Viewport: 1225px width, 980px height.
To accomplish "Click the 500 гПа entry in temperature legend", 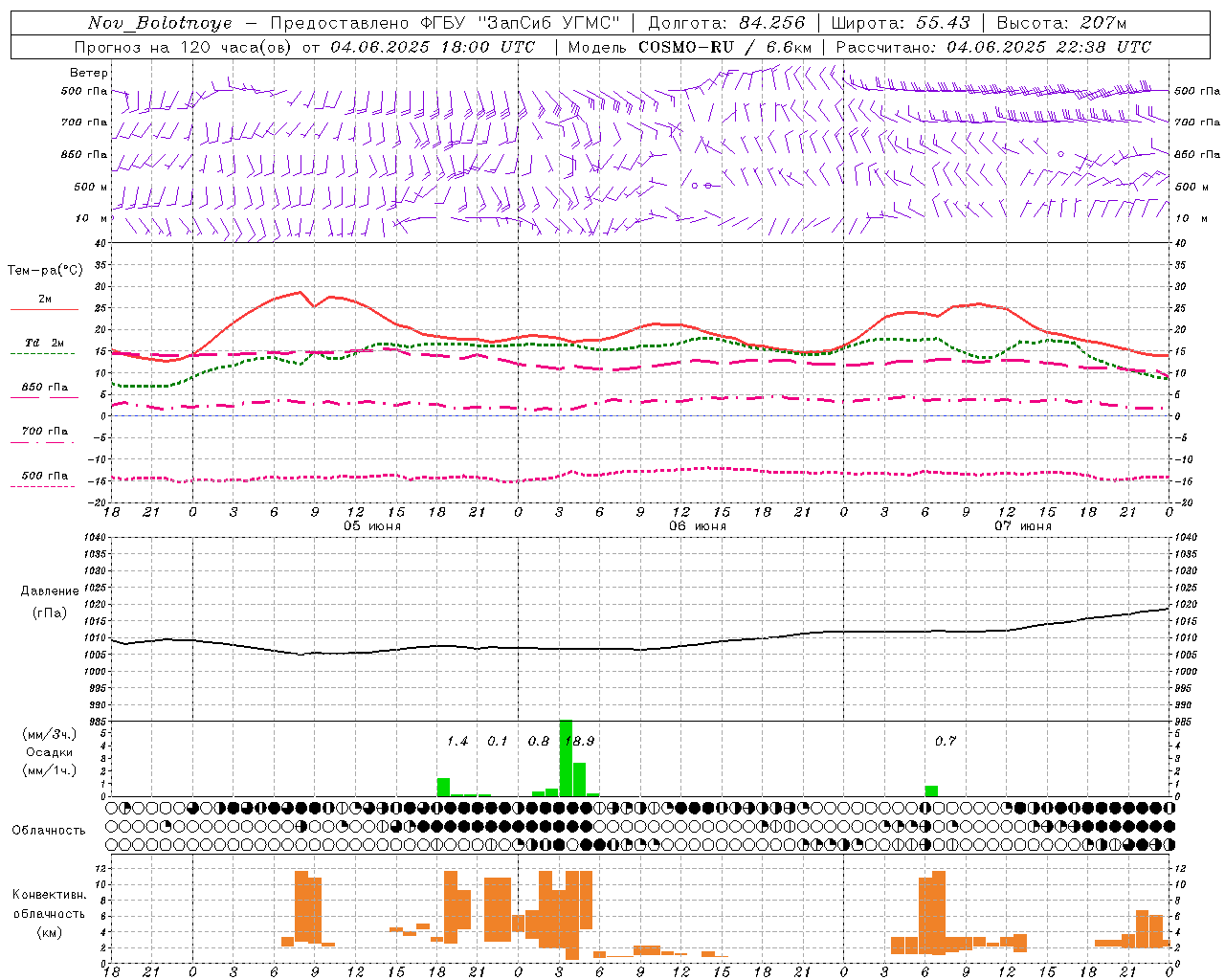I will [45, 476].
